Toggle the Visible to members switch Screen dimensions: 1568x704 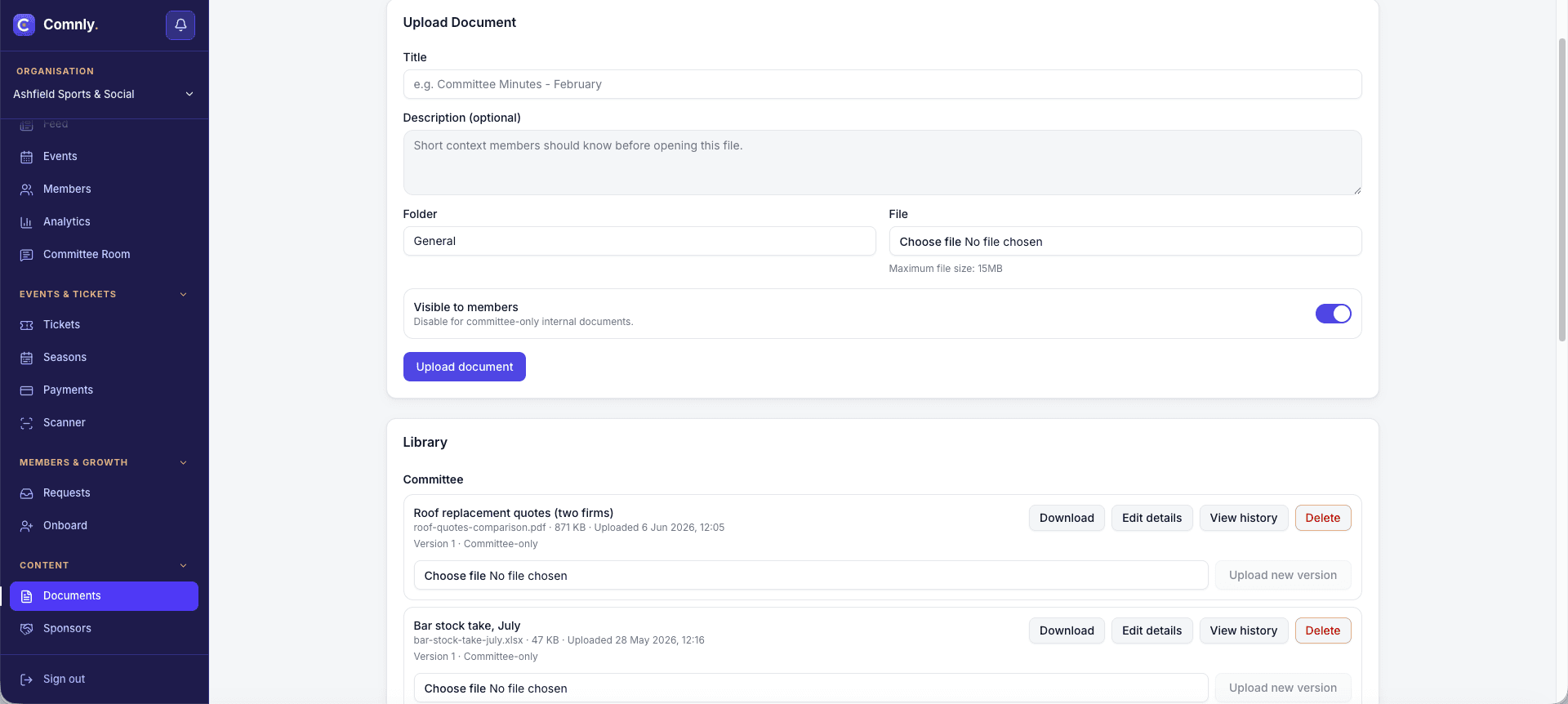coord(1333,314)
